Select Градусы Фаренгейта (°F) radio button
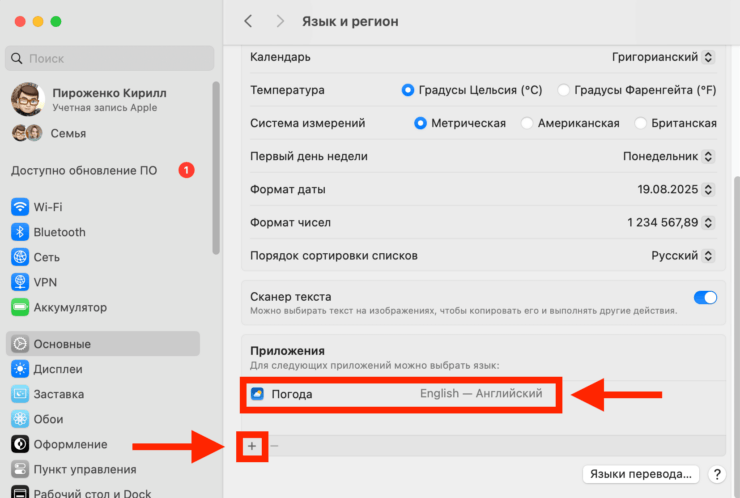The image size is (740, 498). (564, 90)
